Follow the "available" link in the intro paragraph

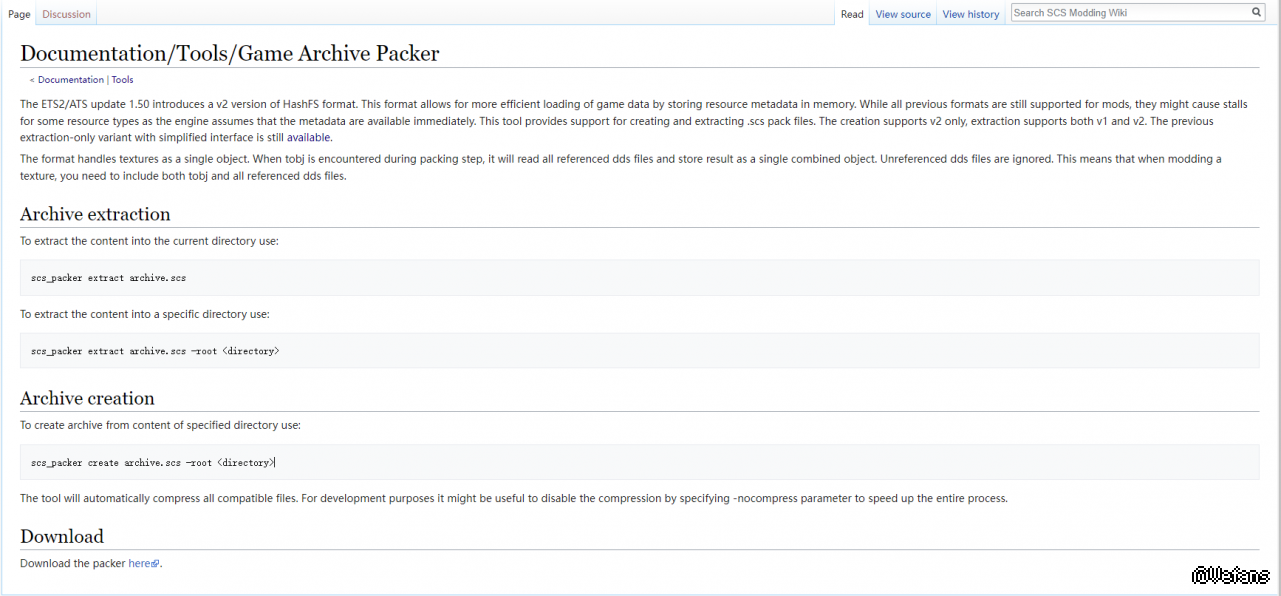308,138
